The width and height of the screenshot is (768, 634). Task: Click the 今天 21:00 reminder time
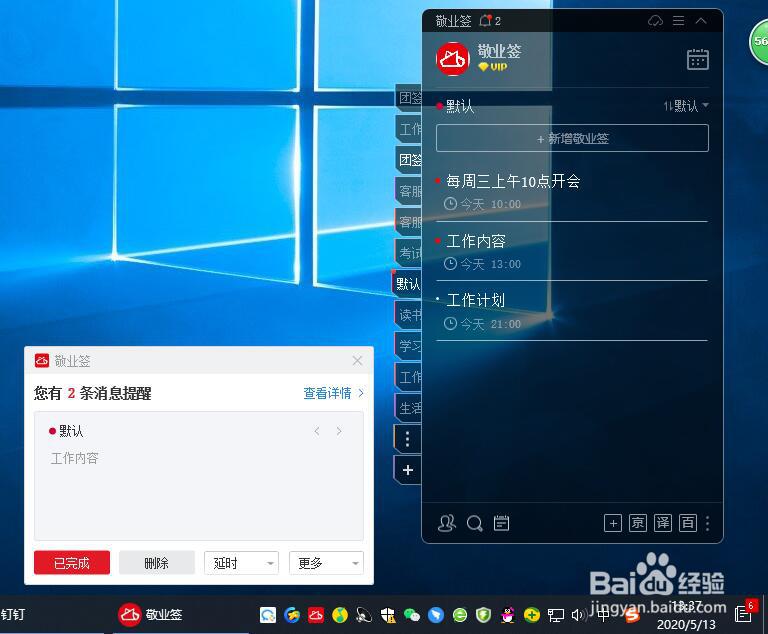tap(490, 324)
